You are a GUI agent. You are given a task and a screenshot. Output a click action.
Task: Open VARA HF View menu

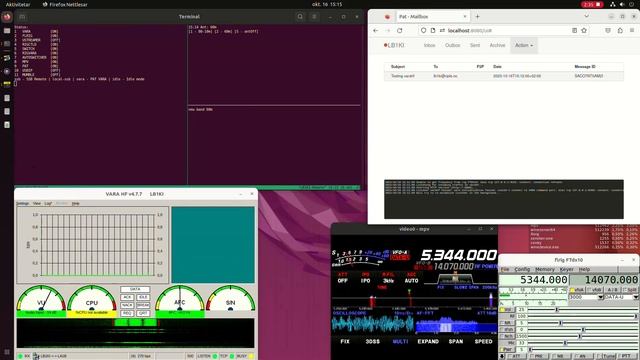pos(37,203)
